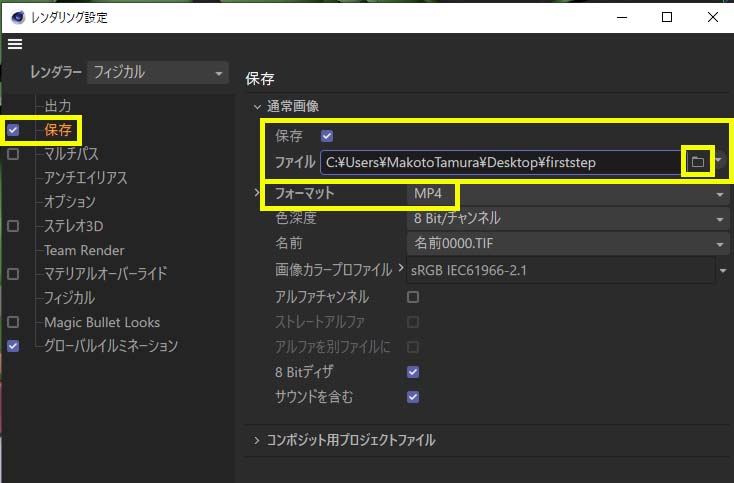Select ステレオ3D settings entry
This screenshot has height=483, width=734.
coord(73,226)
